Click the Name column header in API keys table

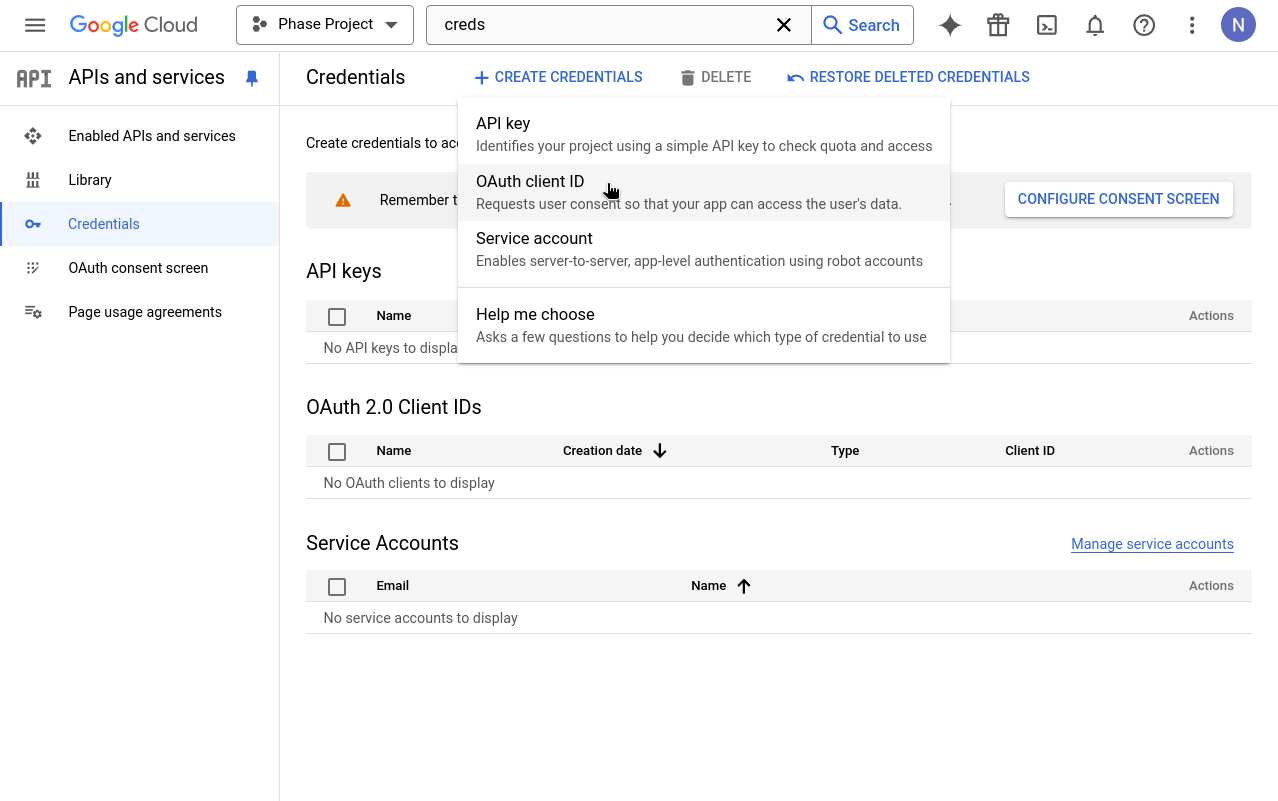pyautogui.click(x=394, y=316)
